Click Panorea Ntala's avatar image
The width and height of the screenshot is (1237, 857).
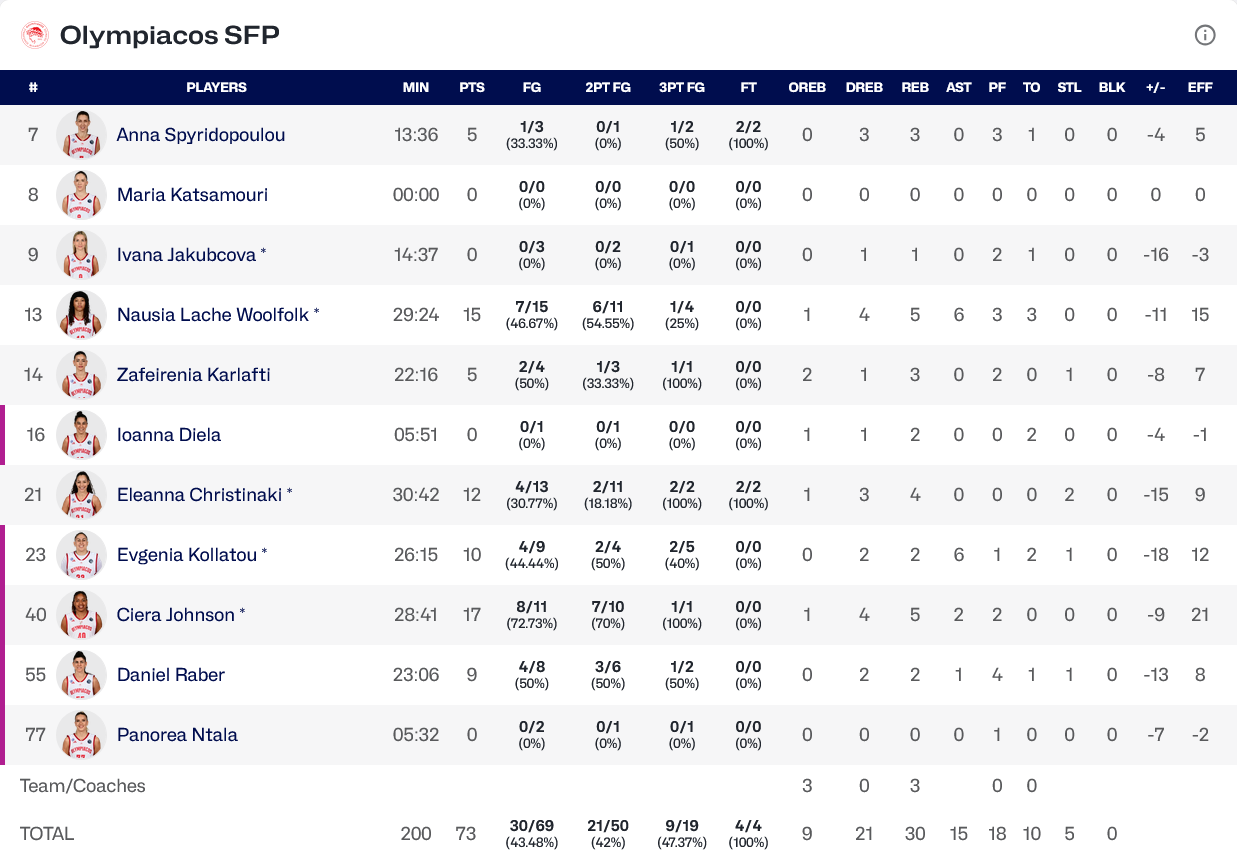coord(81,735)
